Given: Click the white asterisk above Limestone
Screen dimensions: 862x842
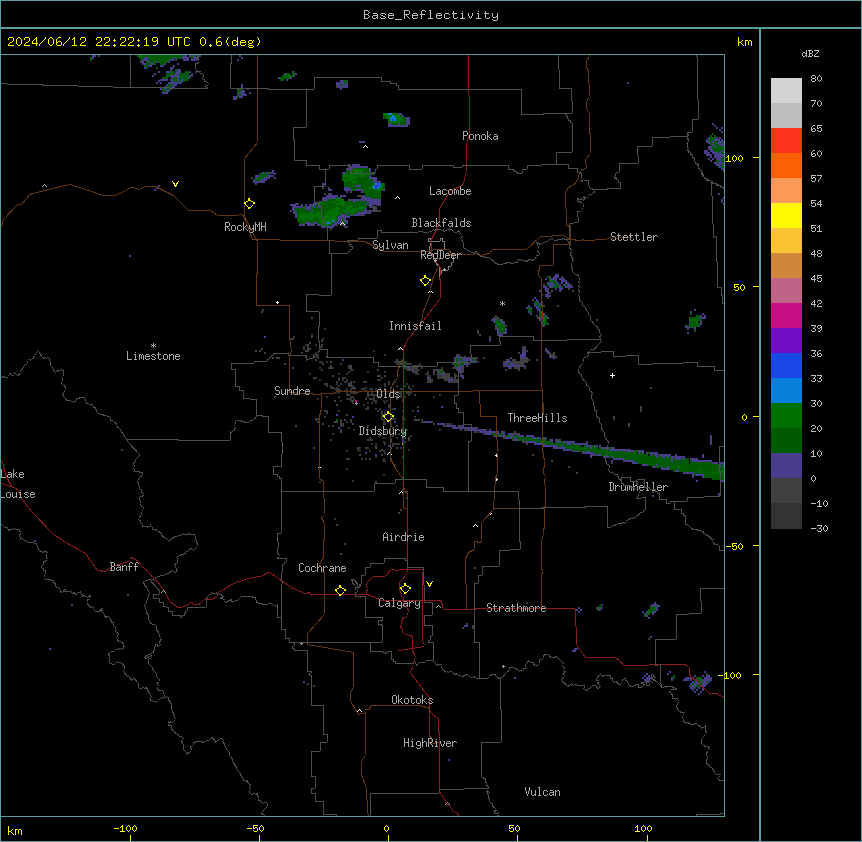Looking at the screenshot, I should tap(153, 346).
